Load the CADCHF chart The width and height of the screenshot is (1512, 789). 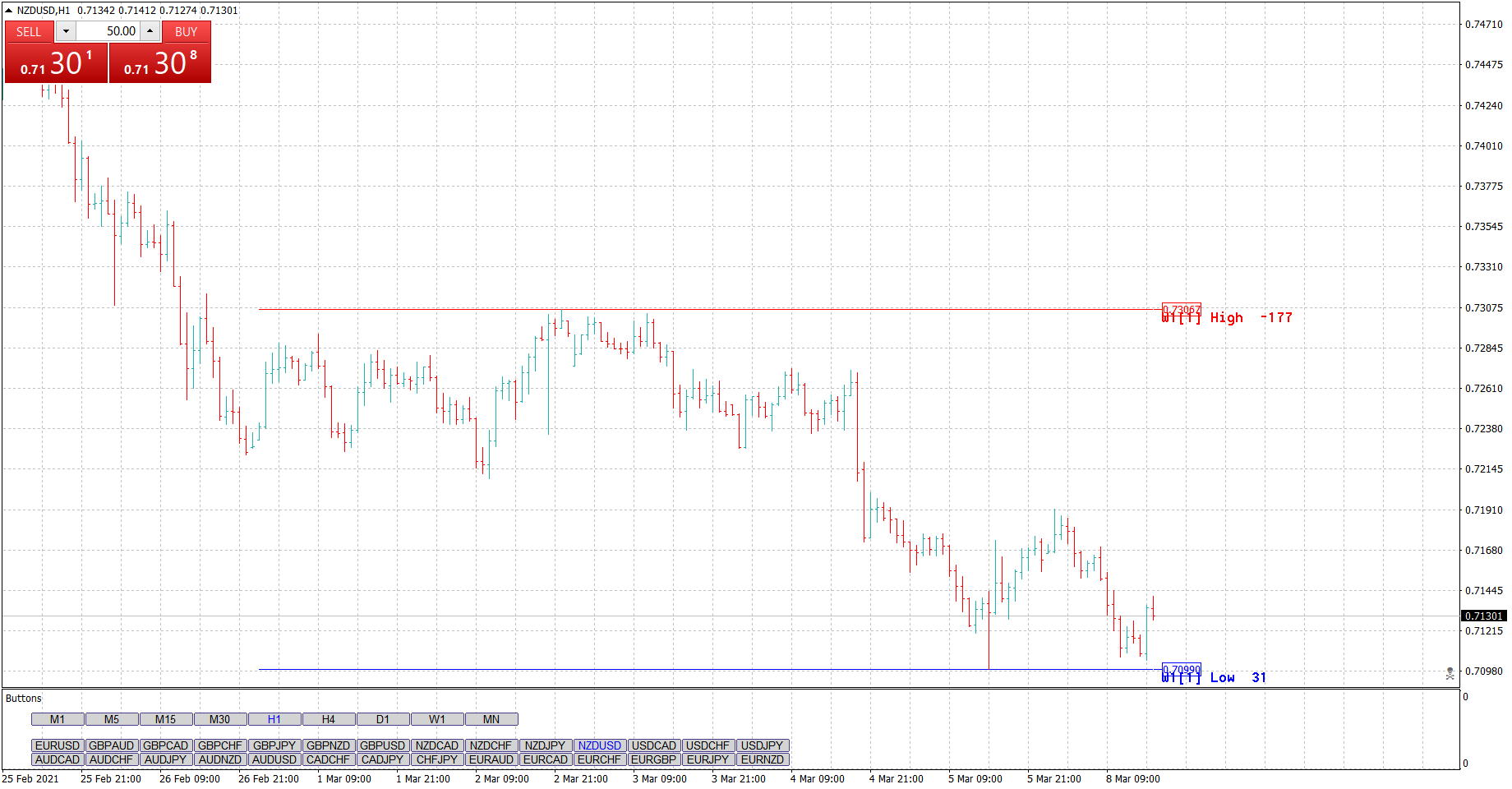click(329, 759)
